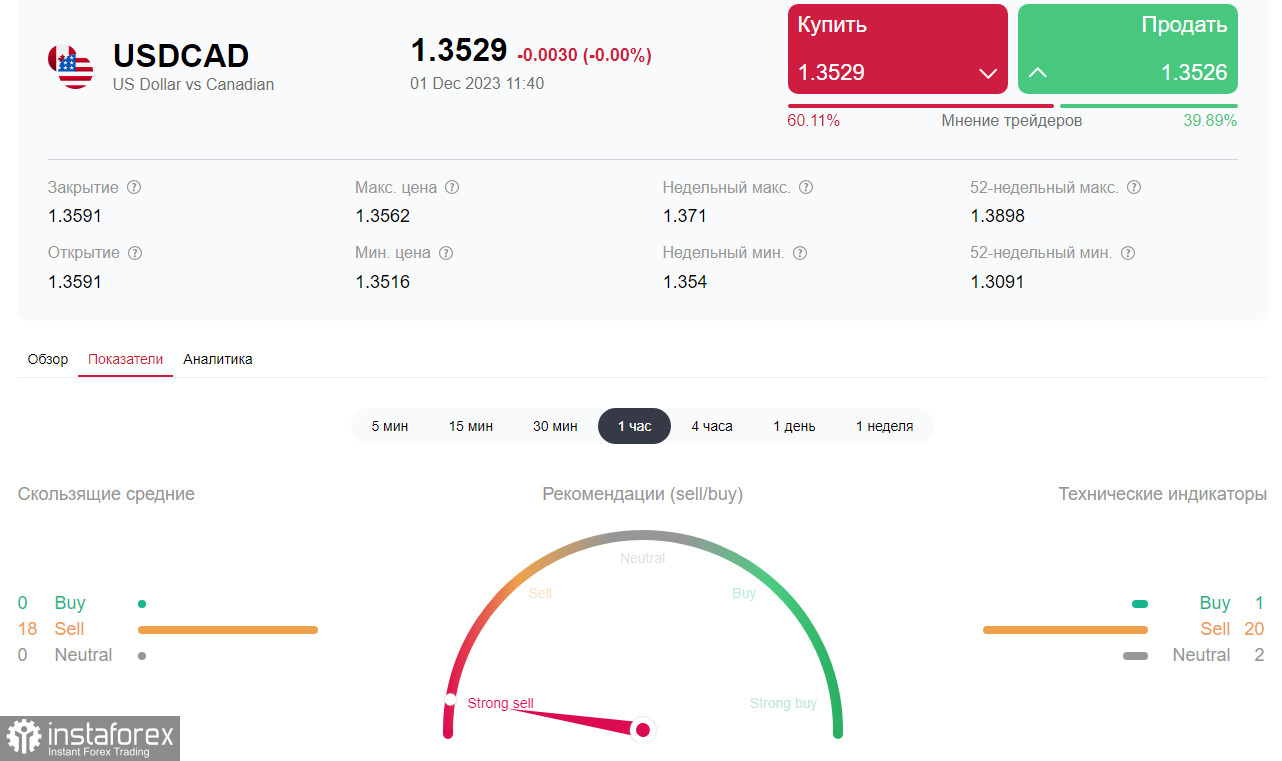Click the gauge needle pivot dot
This screenshot has width=1282, height=761.
[643, 730]
